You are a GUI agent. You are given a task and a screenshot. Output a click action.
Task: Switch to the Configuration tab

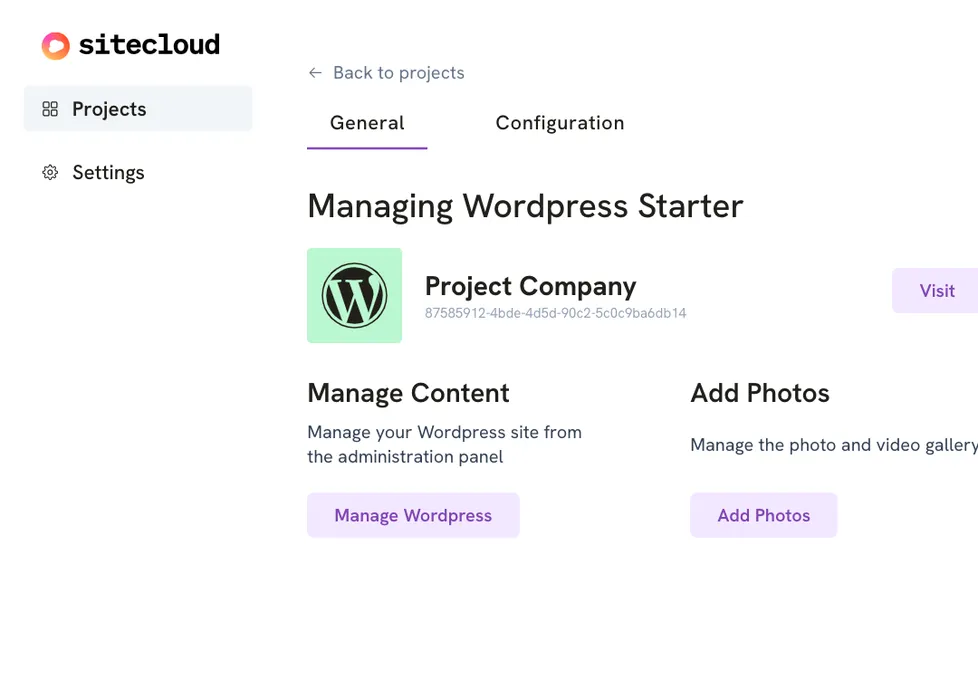pos(560,123)
